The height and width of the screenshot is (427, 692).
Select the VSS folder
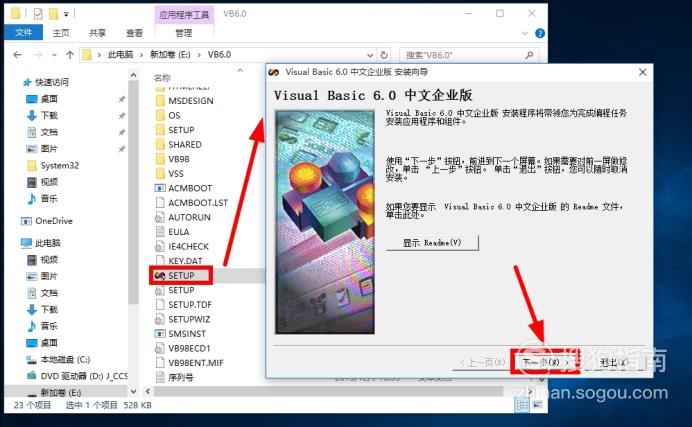coord(176,174)
